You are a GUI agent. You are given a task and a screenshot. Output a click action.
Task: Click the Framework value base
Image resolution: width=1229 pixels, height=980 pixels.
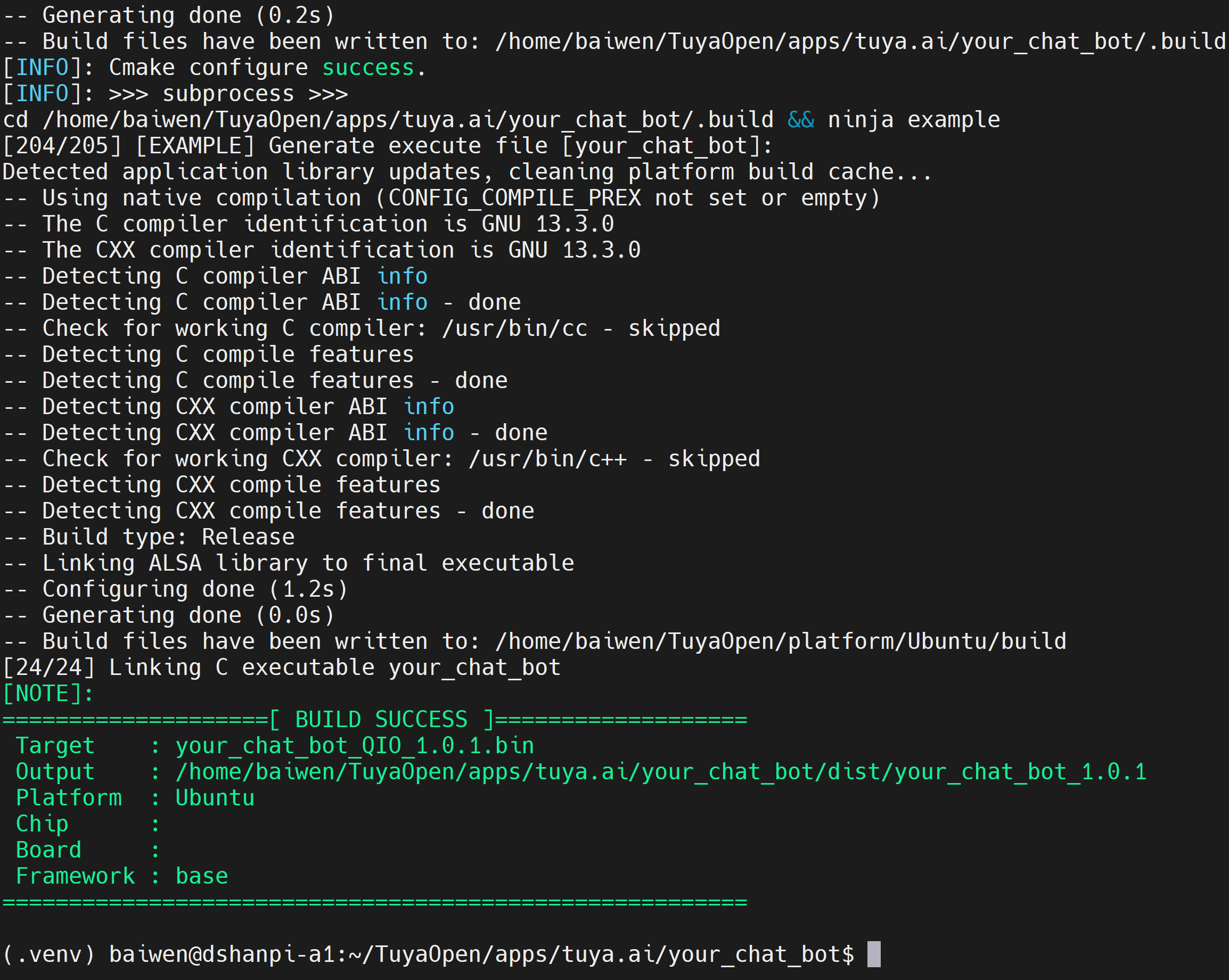pos(201,876)
